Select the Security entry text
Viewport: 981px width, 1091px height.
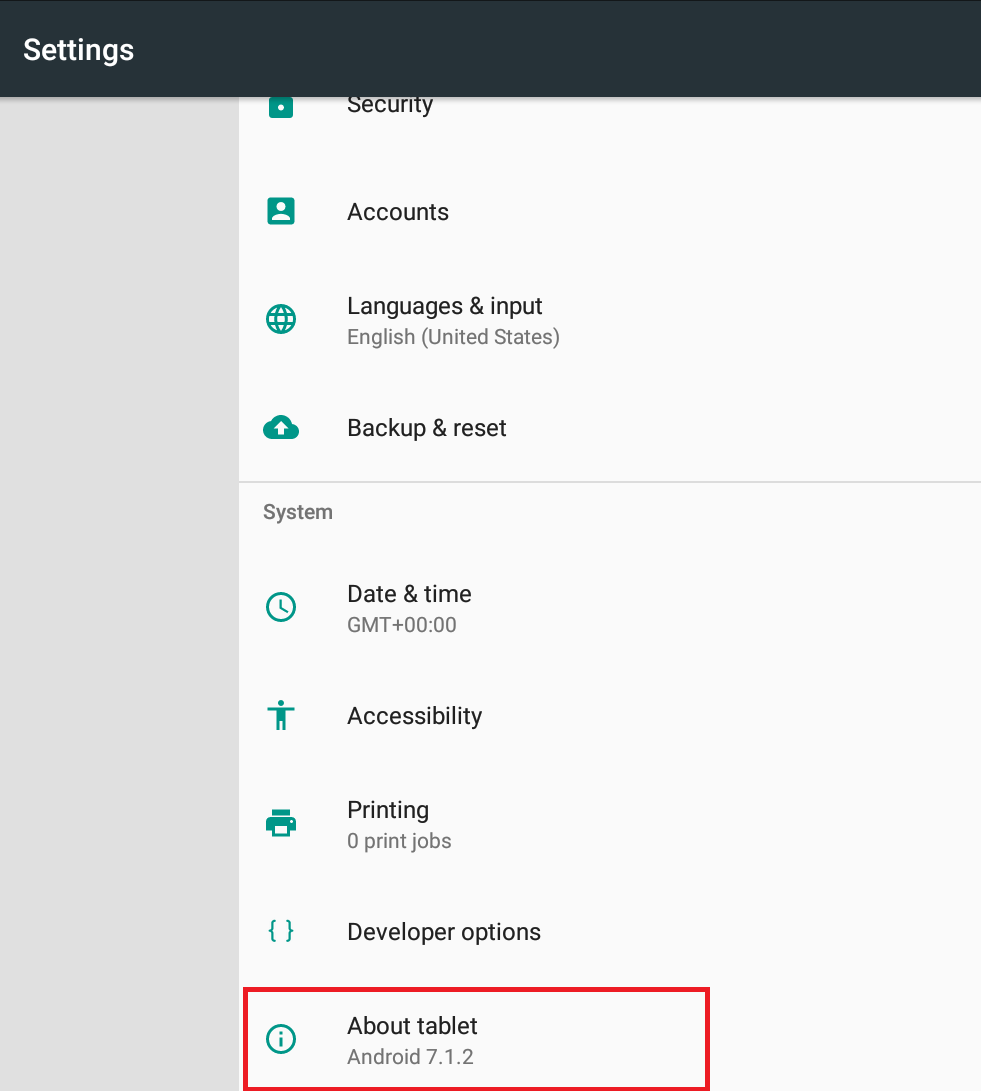(390, 106)
